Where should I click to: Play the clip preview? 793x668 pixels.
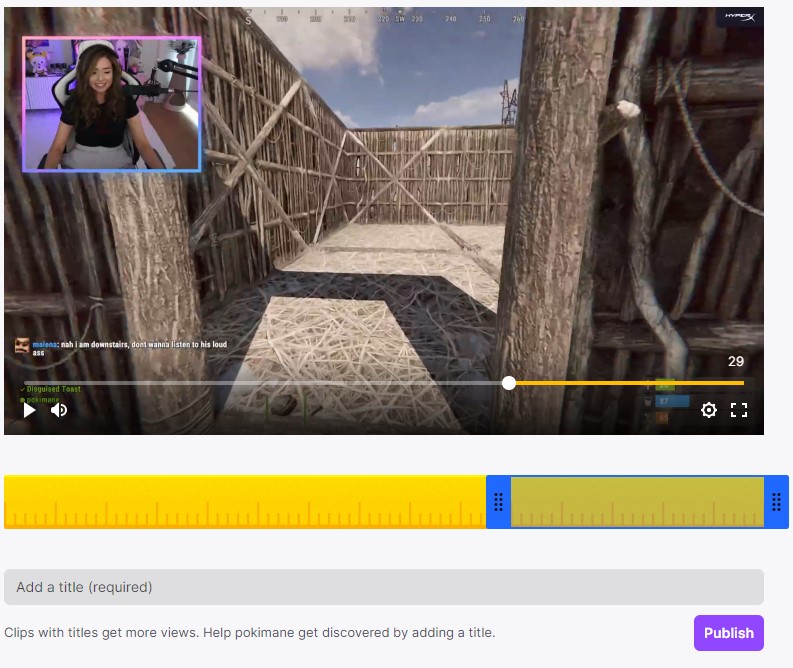coord(29,410)
